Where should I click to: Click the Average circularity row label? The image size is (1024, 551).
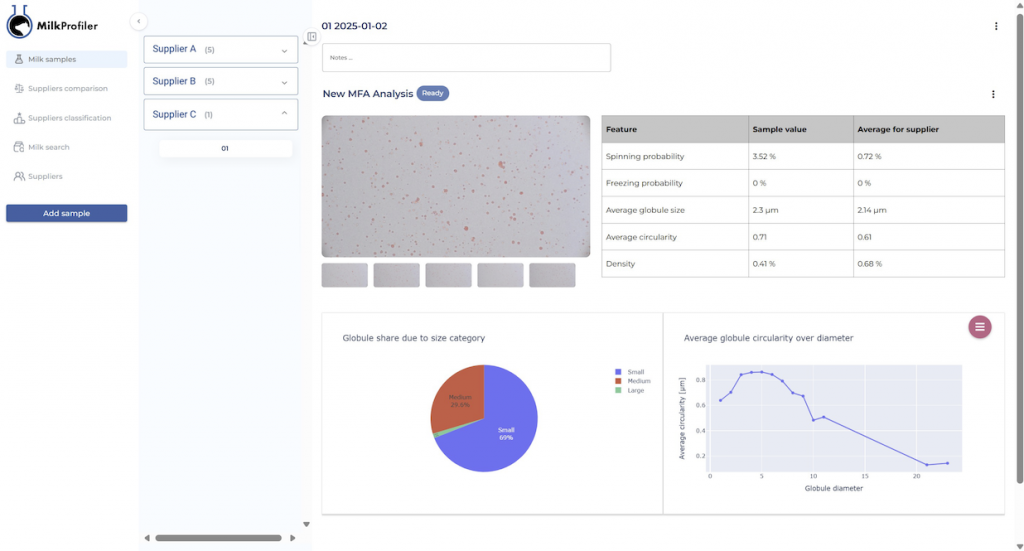coord(641,237)
